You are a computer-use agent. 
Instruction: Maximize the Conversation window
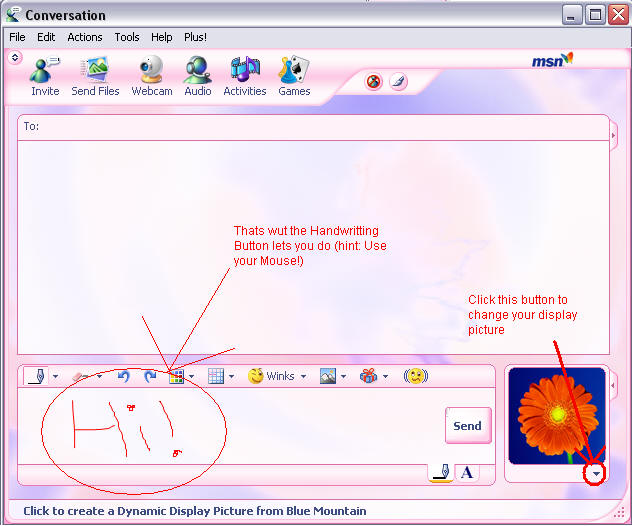pyautogui.click(x=595, y=15)
